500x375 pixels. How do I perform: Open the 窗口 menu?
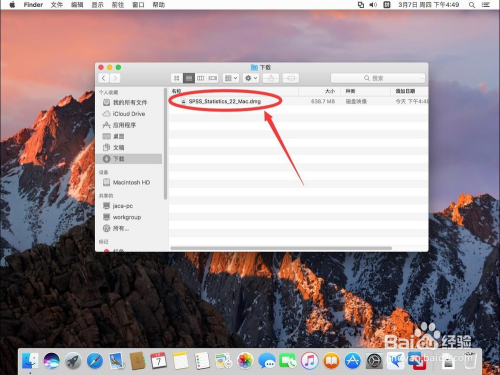pos(138,5)
